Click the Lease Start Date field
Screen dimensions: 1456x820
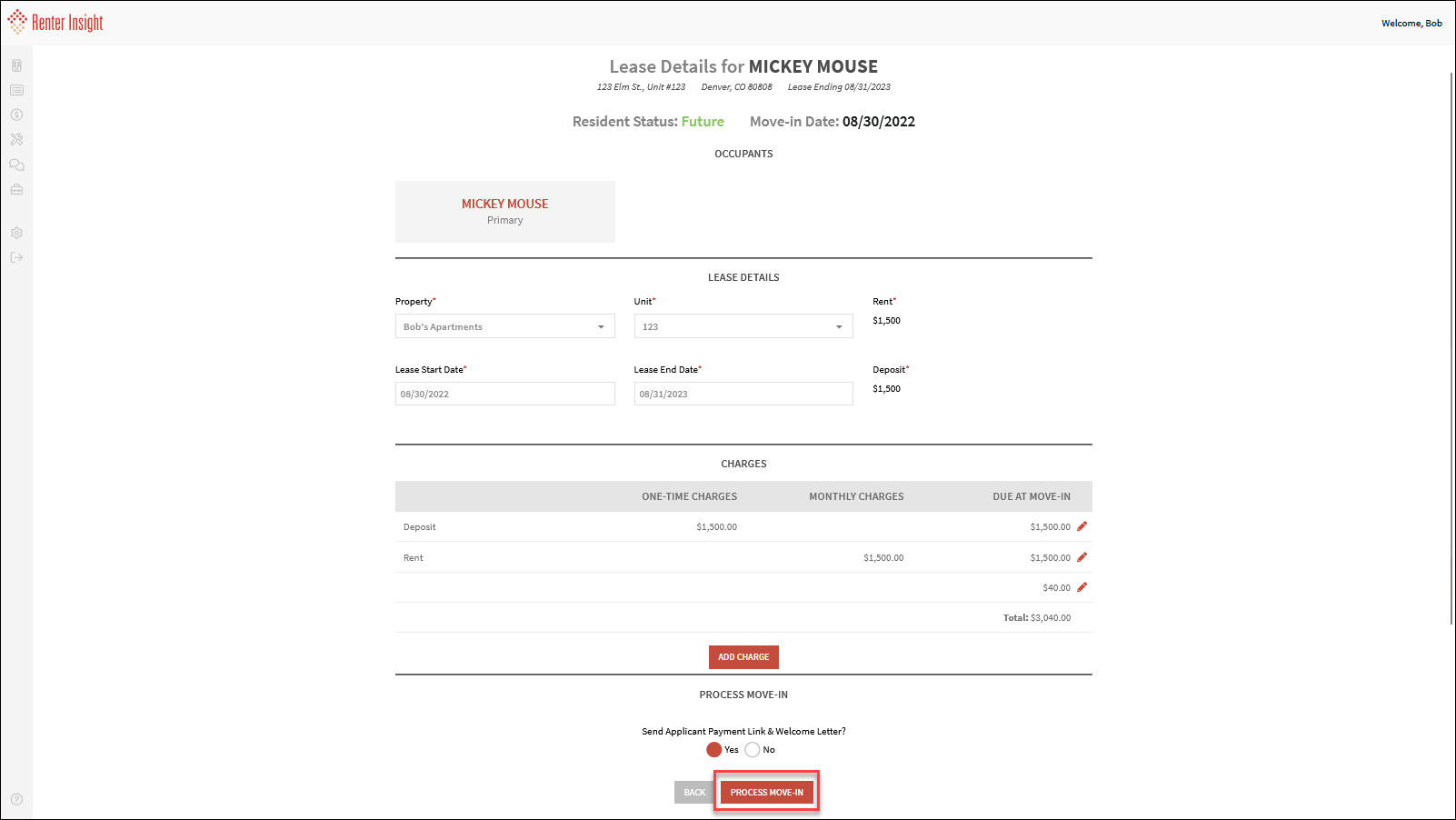505,394
